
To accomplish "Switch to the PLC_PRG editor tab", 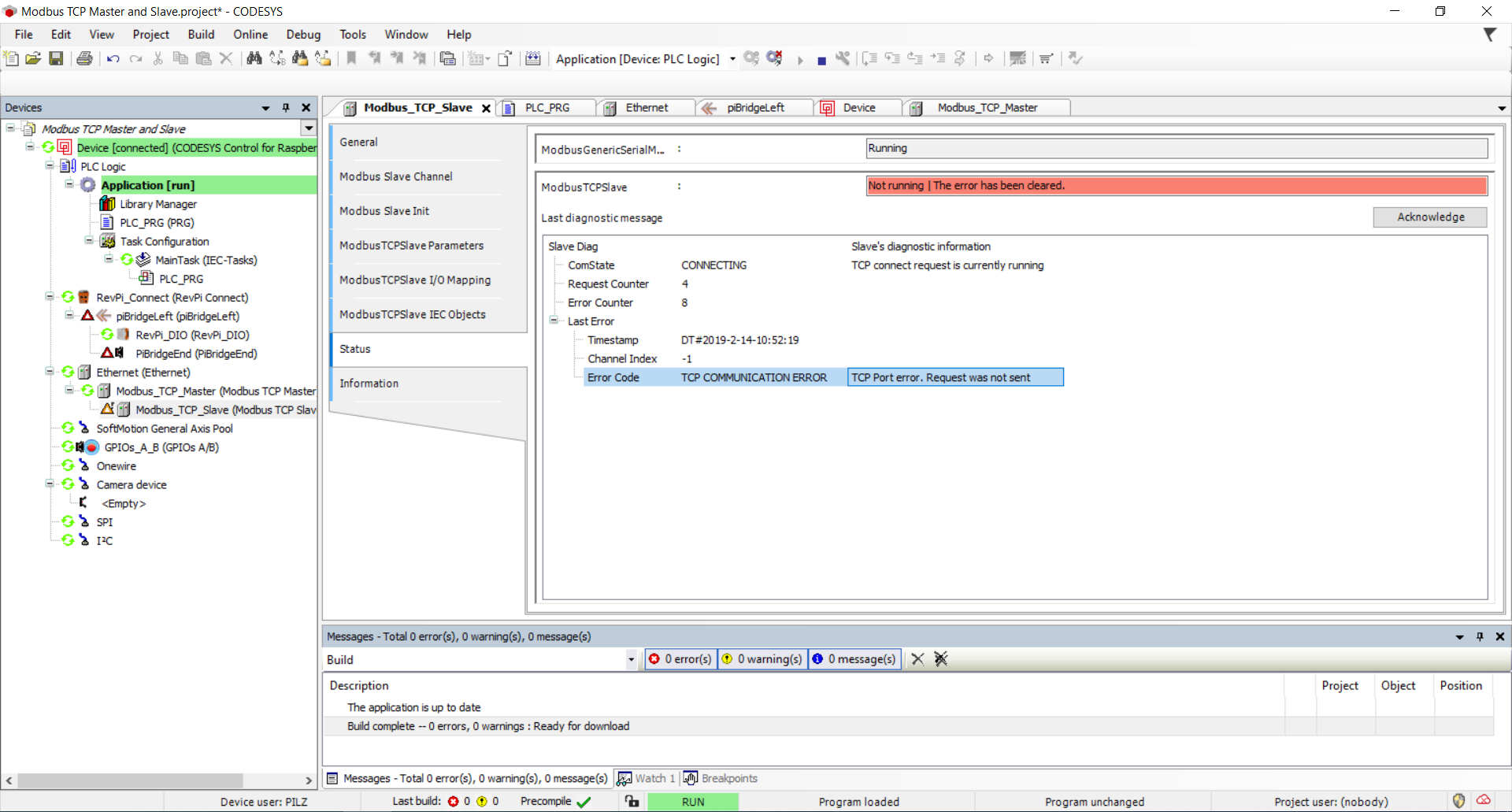I will point(547,108).
